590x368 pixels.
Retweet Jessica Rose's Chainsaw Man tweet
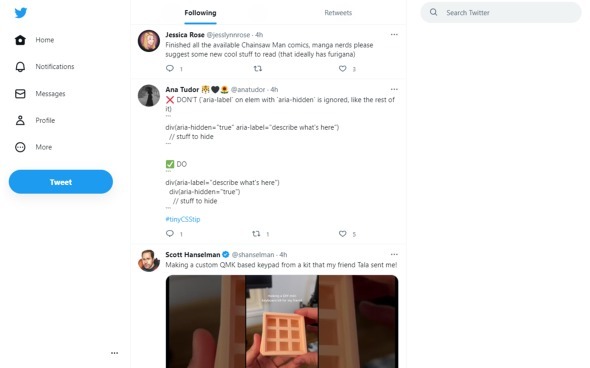pyautogui.click(x=257, y=68)
